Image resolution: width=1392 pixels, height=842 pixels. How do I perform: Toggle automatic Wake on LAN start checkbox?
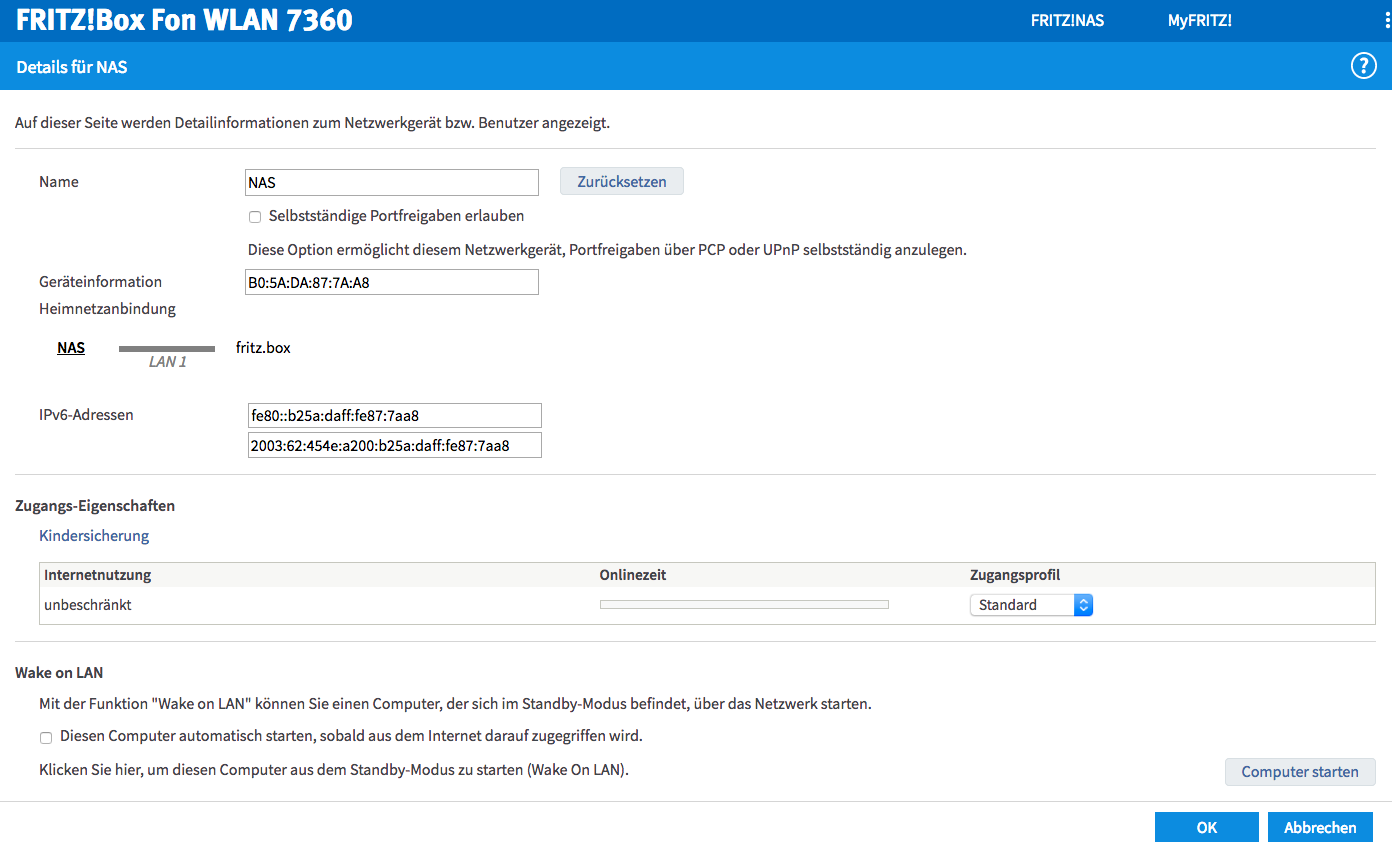point(46,738)
